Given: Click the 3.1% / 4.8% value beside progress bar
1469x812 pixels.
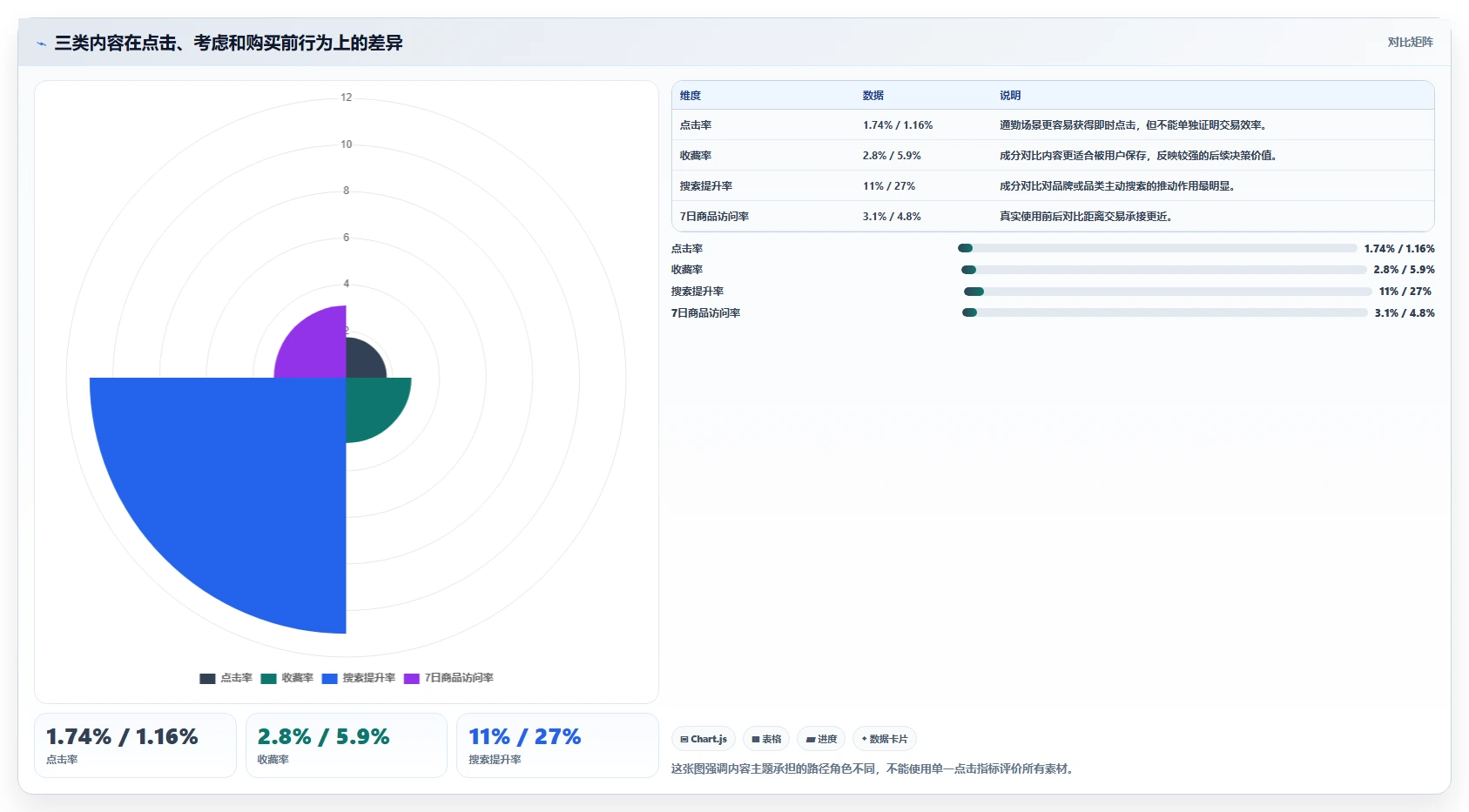Looking at the screenshot, I should 1405,313.
